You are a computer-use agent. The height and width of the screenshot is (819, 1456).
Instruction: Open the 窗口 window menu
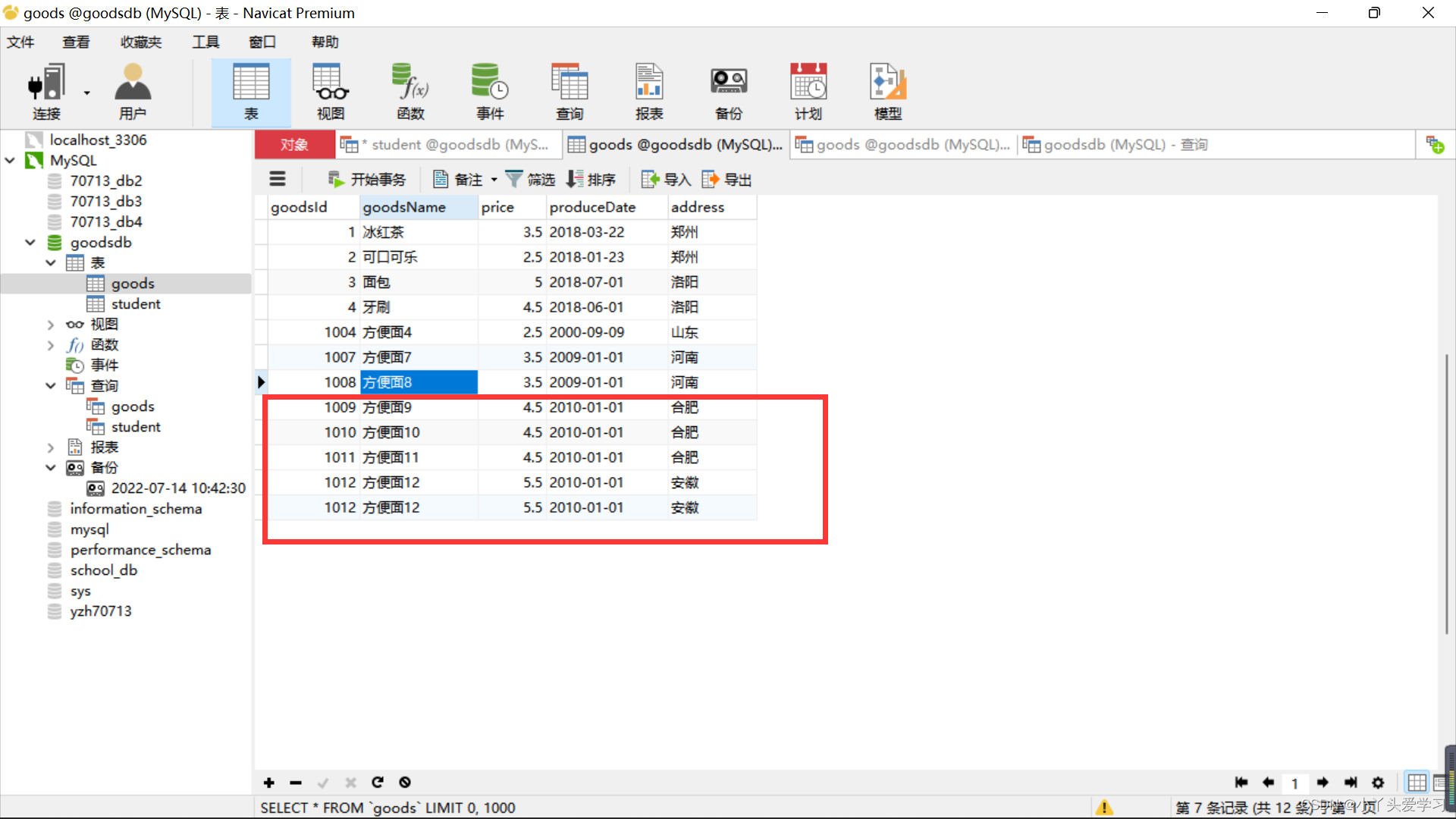tap(262, 42)
